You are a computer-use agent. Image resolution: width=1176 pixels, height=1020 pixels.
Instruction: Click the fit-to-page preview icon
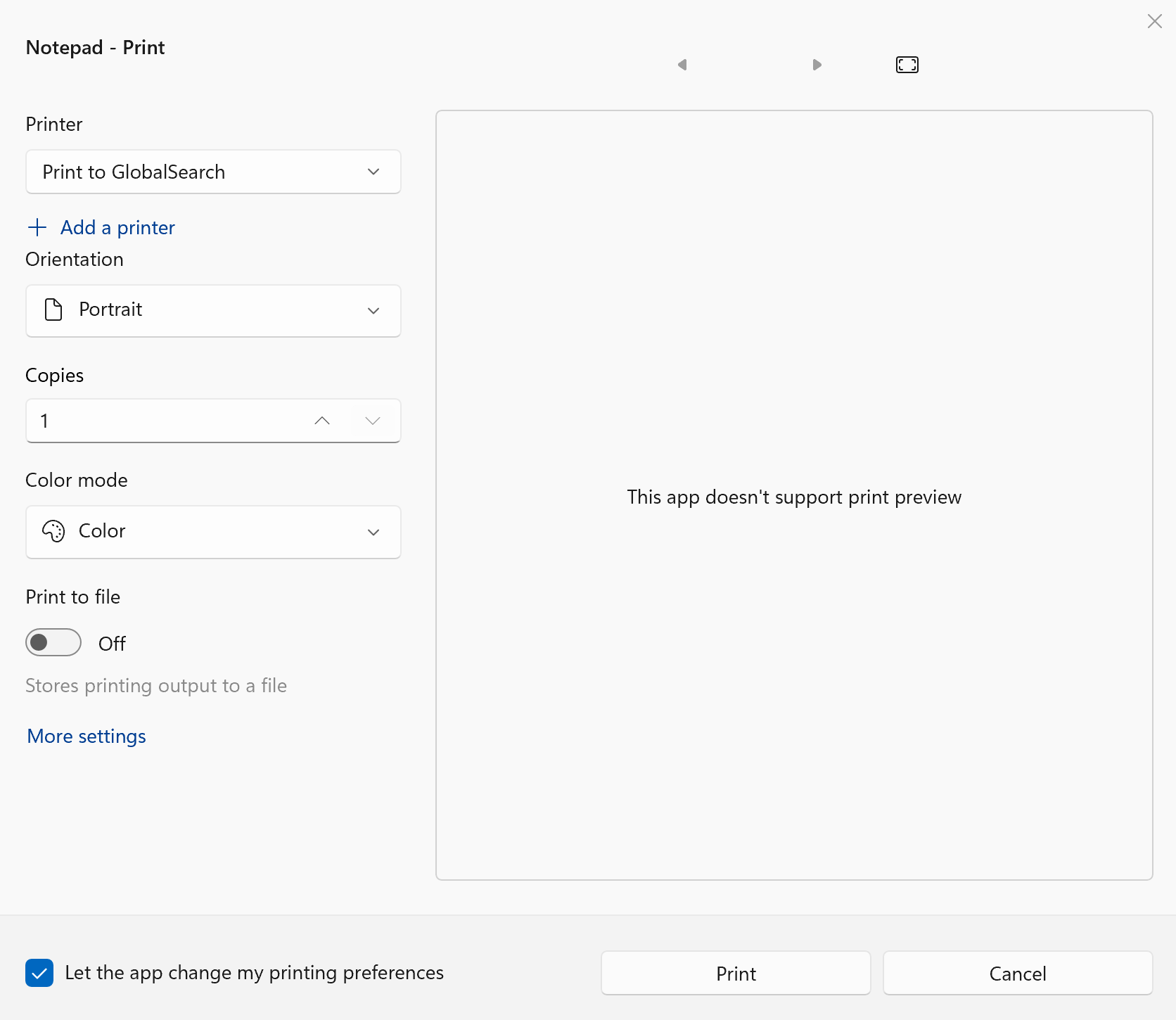[907, 65]
